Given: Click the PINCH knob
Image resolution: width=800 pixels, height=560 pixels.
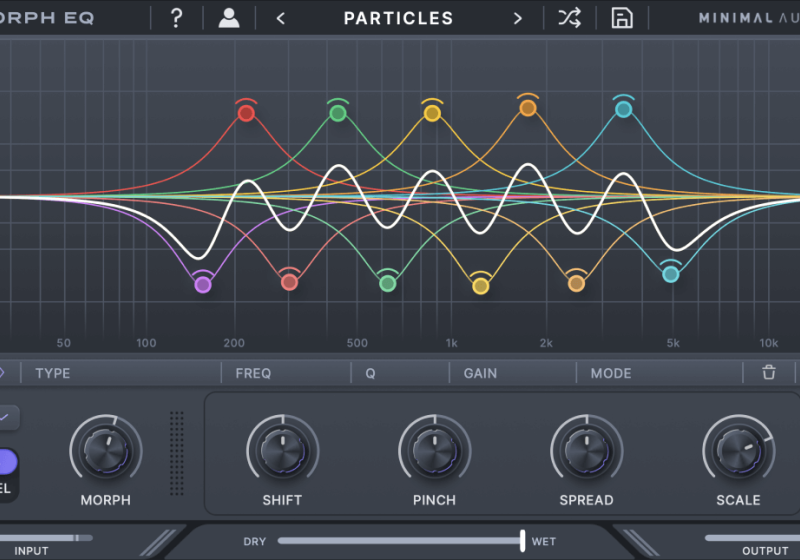Looking at the screenshot, I should pyautogui.click(x=435, y=451).
